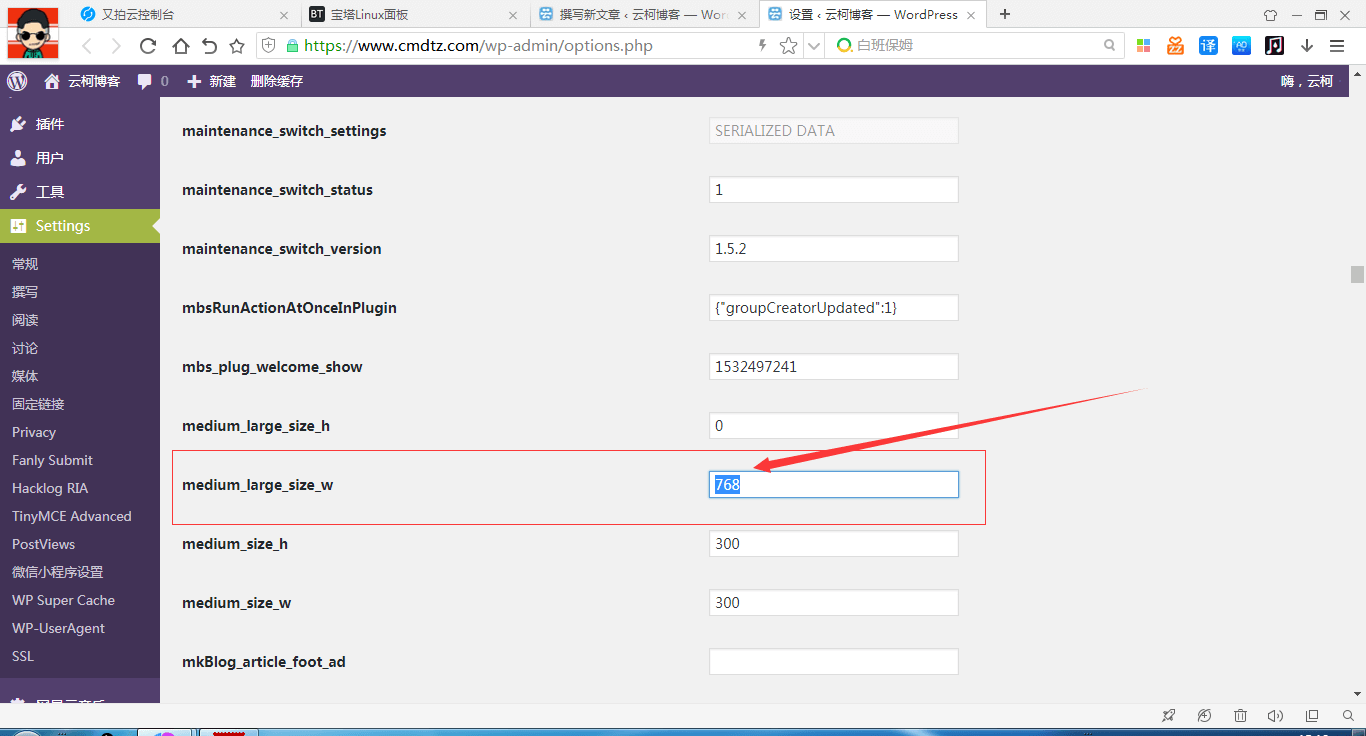Click the WordPress logo in admin bar
Image resolution: width=1366 pixels, height=736 pixels.
pyautogui.click(x=17, y=81)
